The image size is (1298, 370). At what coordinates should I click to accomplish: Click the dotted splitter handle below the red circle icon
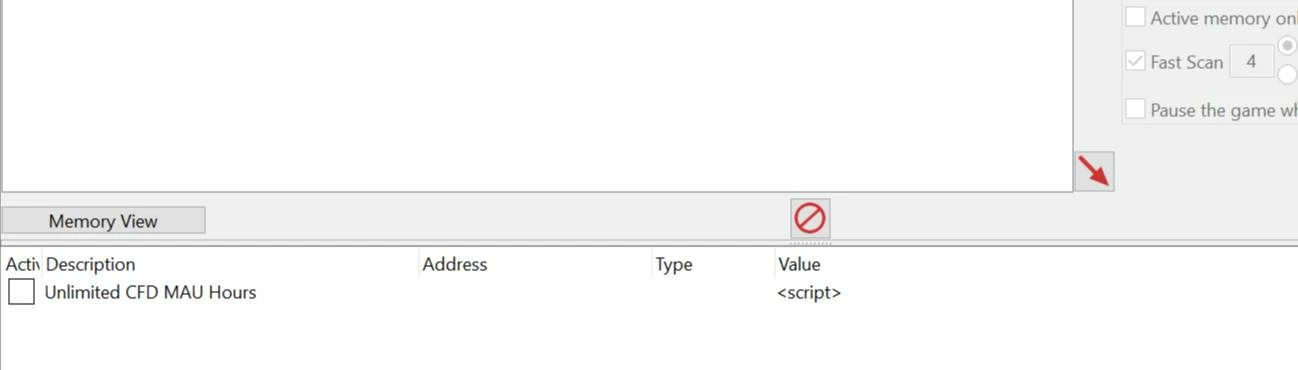coord(810,242)
